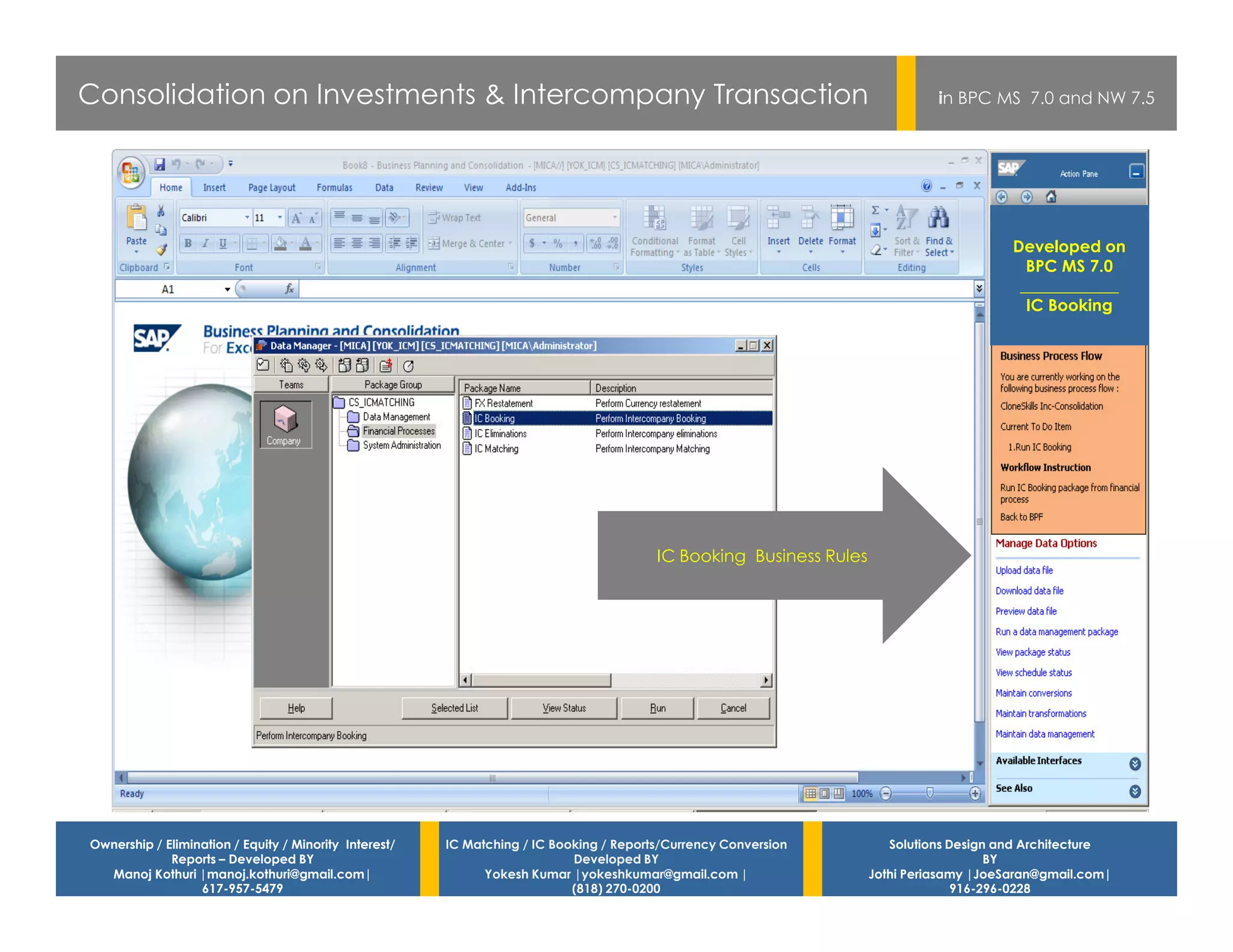
Task: Select the Financial Processes folder
Action: 392,431
